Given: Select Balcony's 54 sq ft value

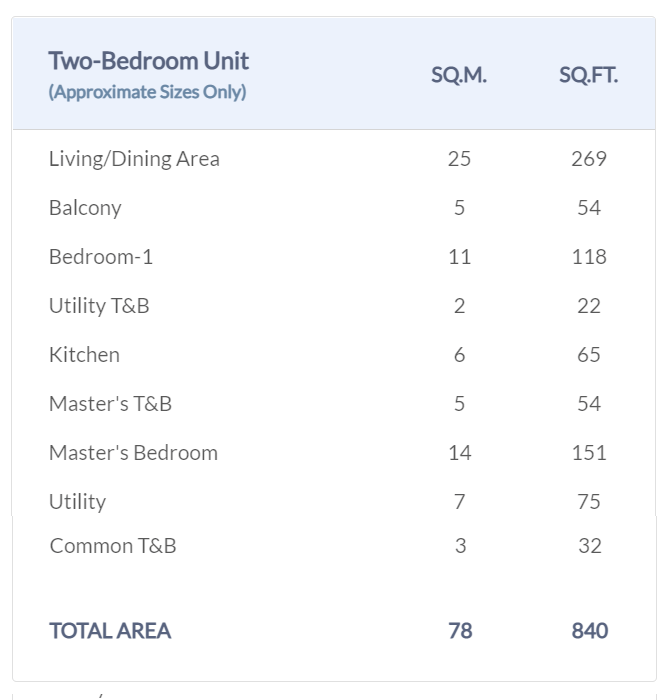Looking at the screenshot, I should [589, 208].
